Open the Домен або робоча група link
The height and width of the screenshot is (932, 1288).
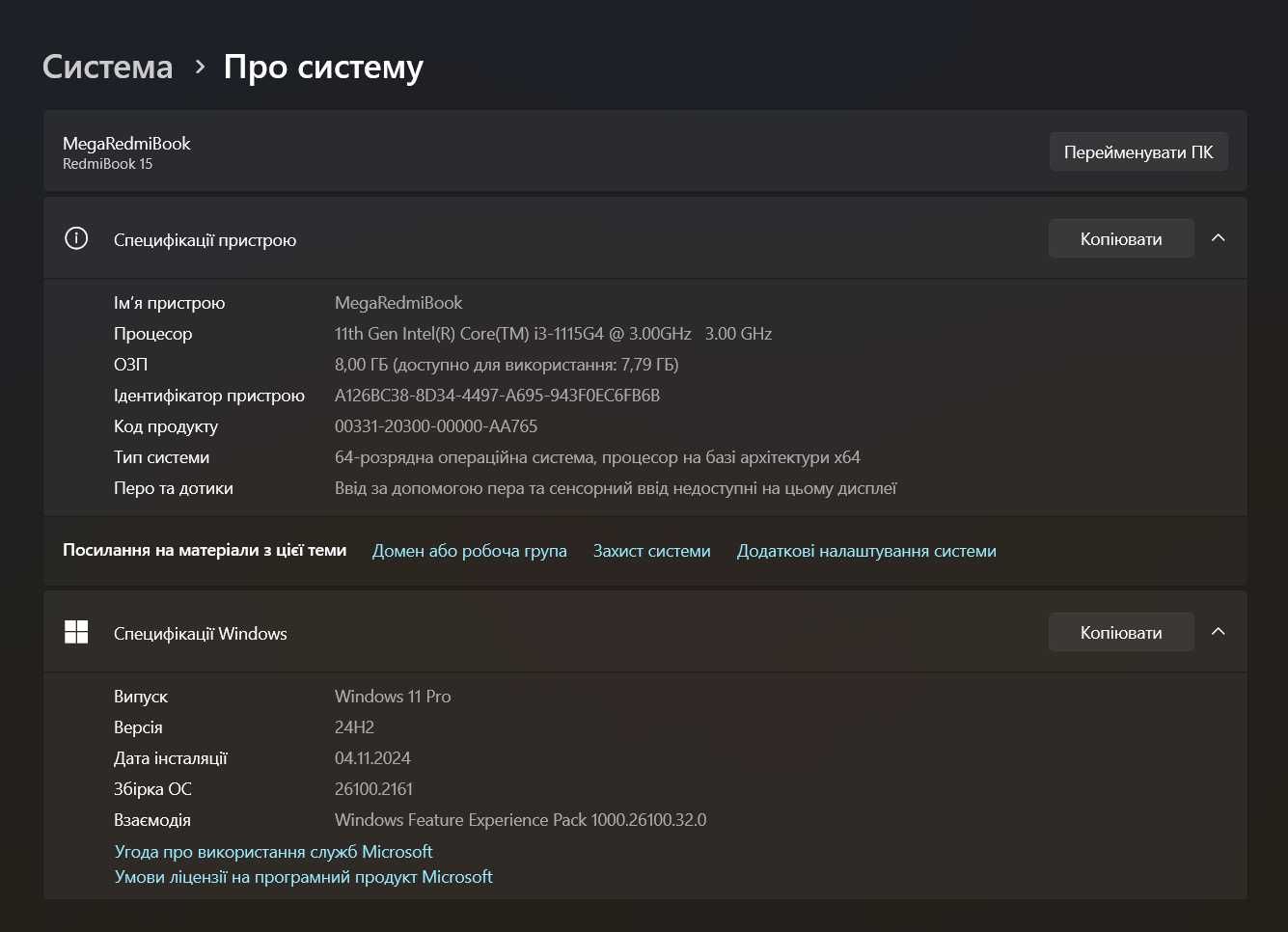(x=470, y=551)
